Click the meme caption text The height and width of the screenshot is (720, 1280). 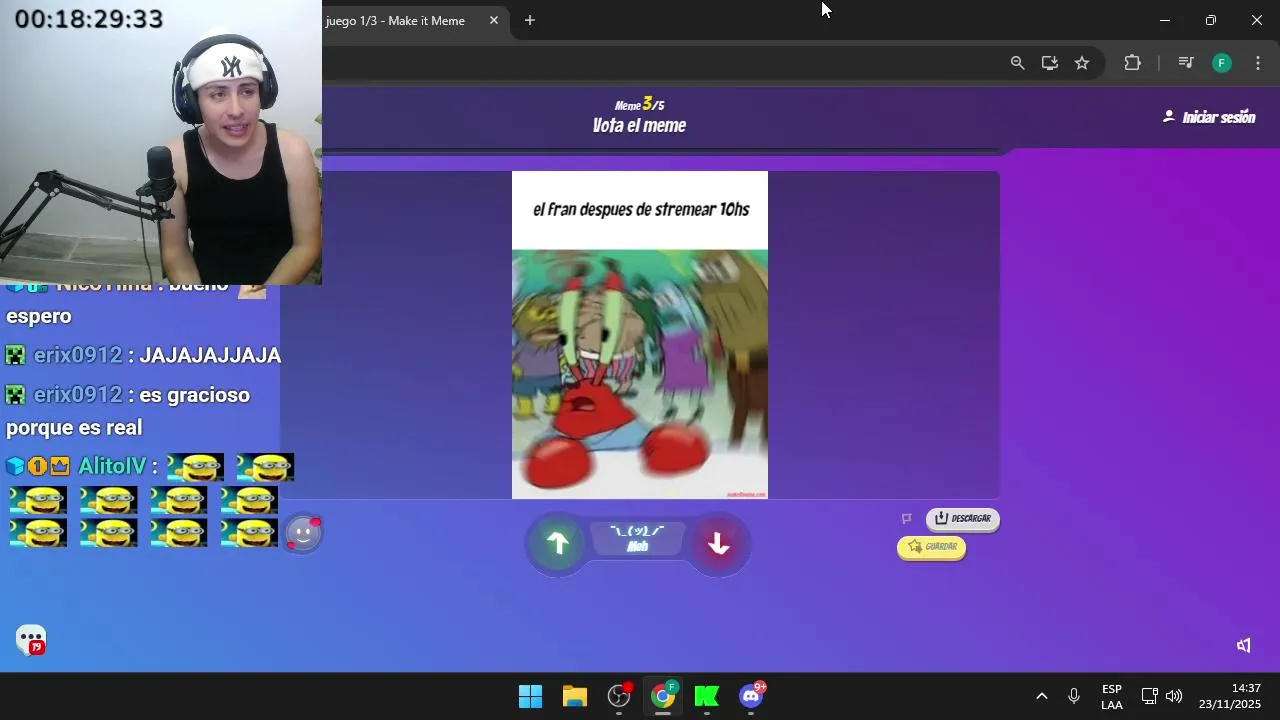tap(641, 209)
